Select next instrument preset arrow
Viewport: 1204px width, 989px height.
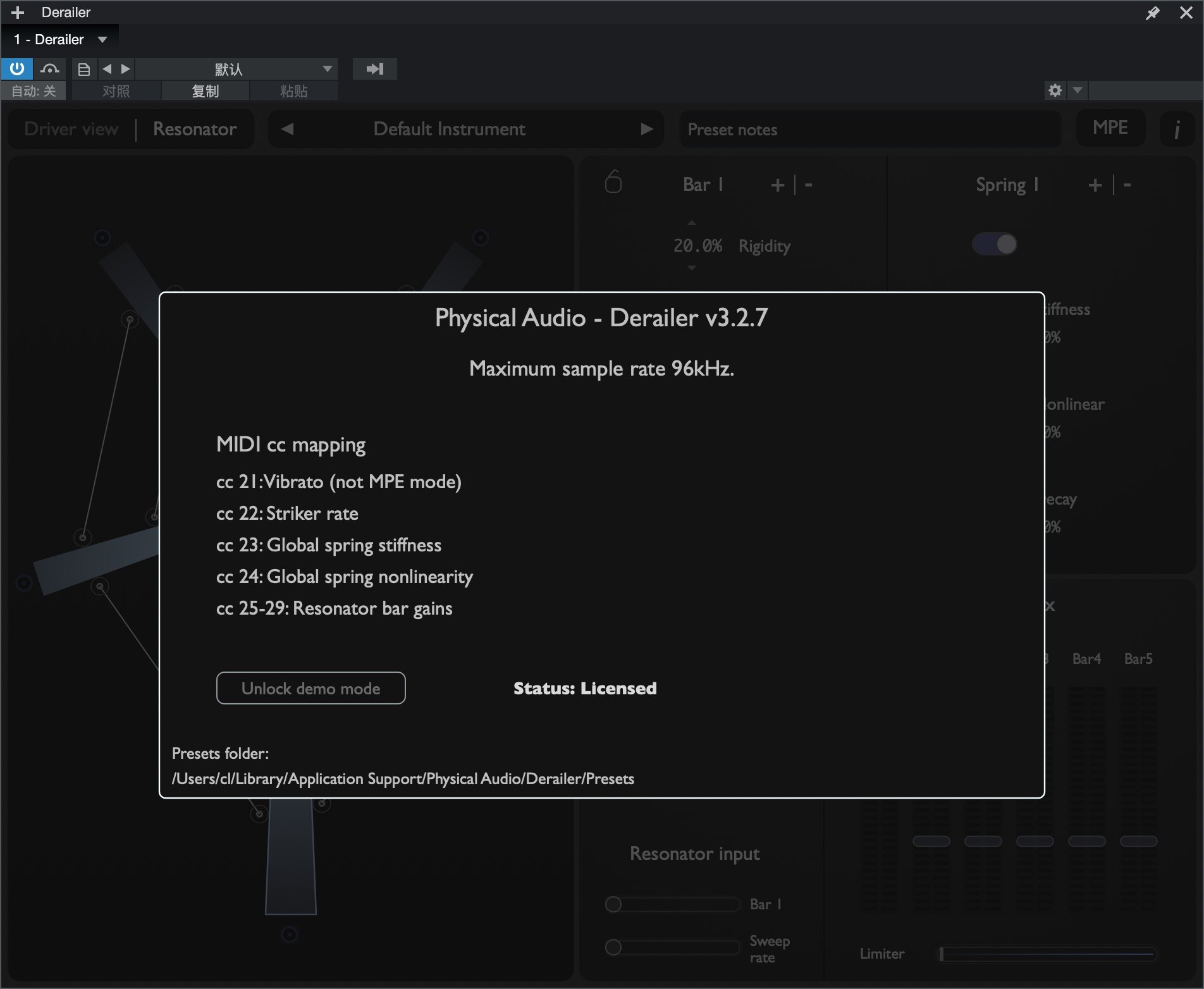pos(646,129)
